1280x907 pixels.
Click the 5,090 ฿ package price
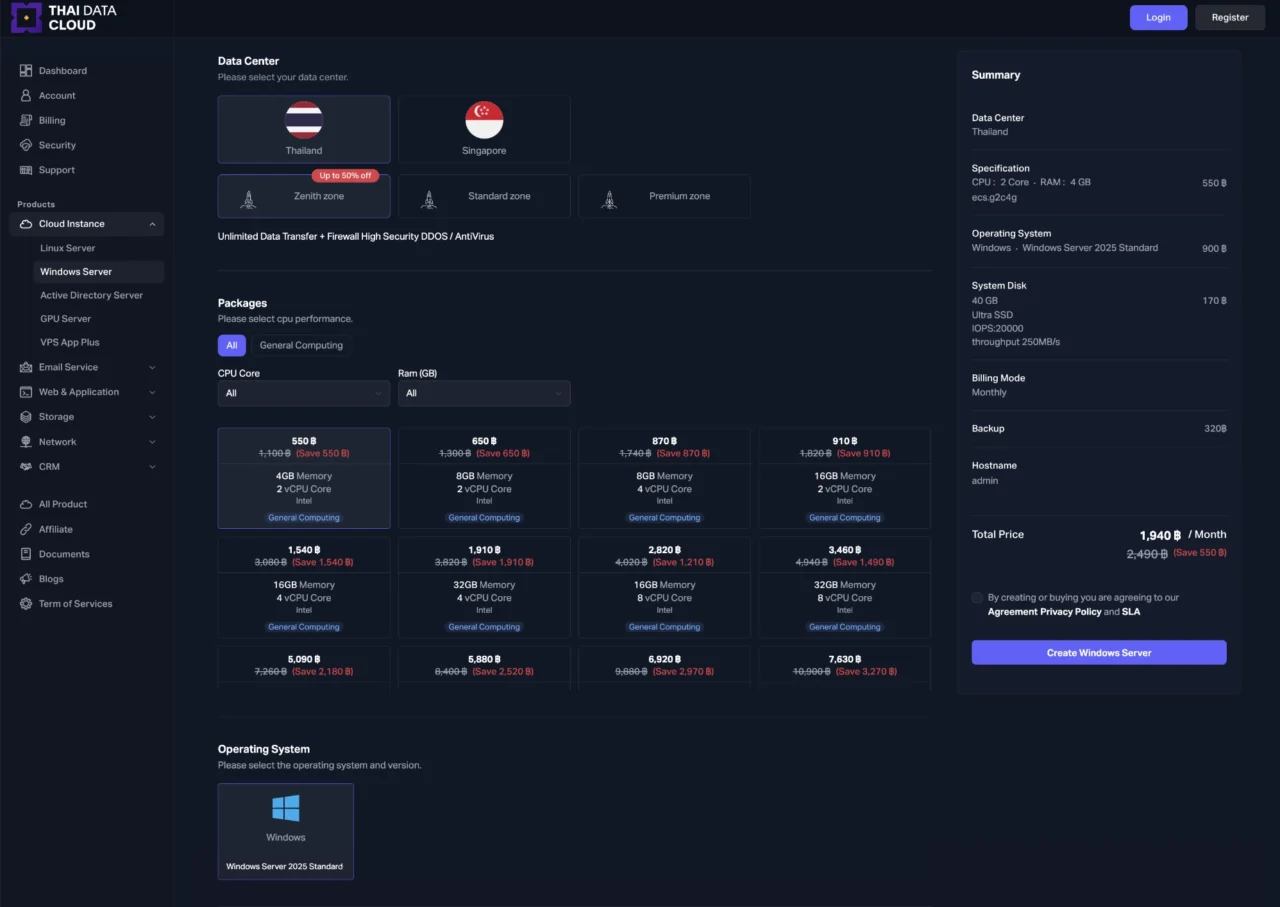304,659
